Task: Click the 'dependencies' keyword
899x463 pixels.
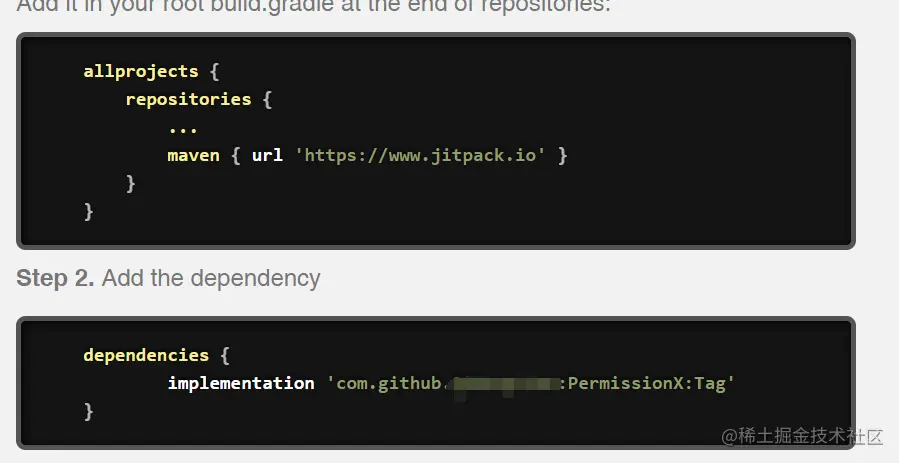Action: pyautogui.click(x=146, y=355)
